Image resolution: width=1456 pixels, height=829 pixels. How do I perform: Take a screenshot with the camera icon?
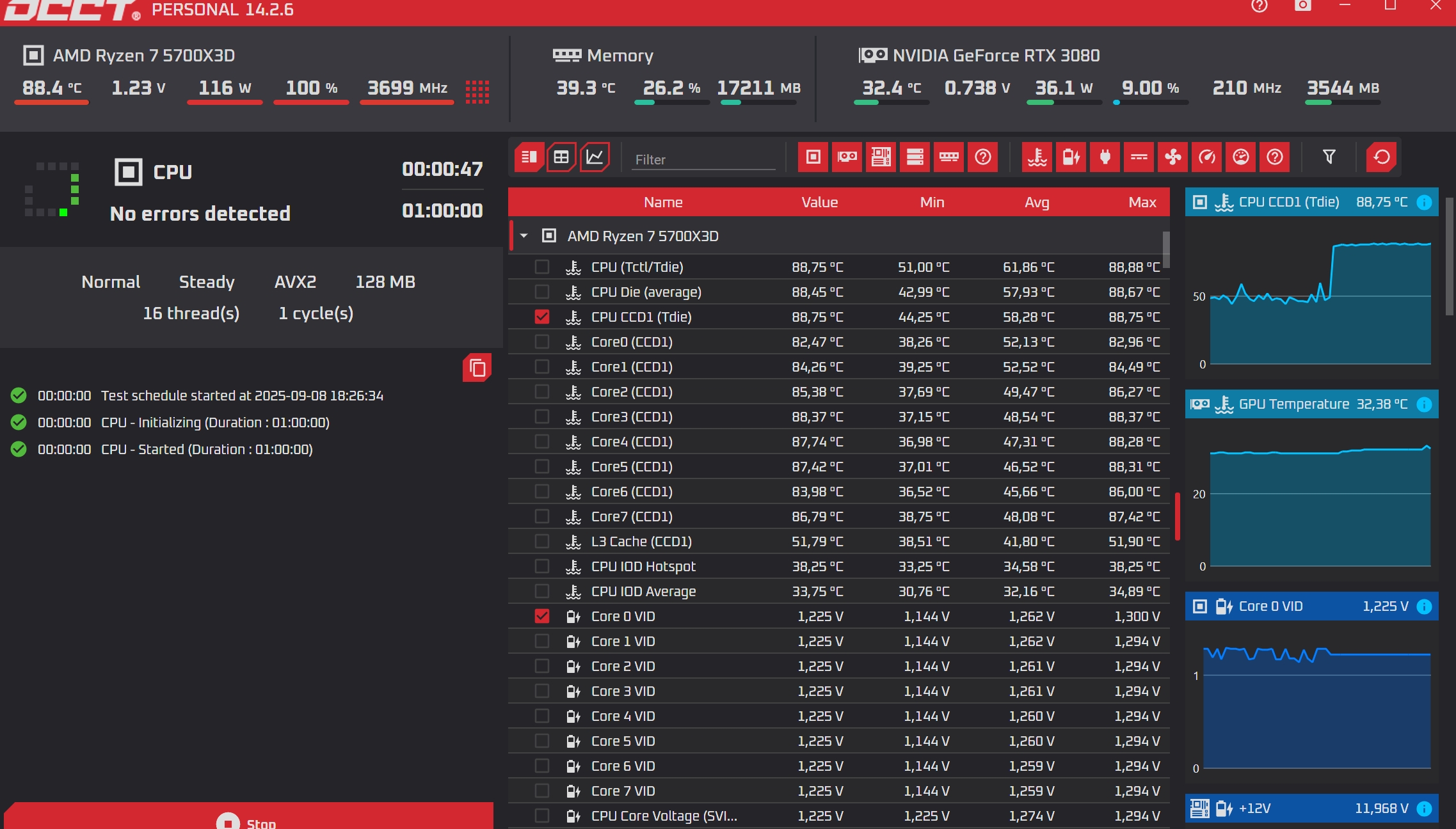(1302, 6)
